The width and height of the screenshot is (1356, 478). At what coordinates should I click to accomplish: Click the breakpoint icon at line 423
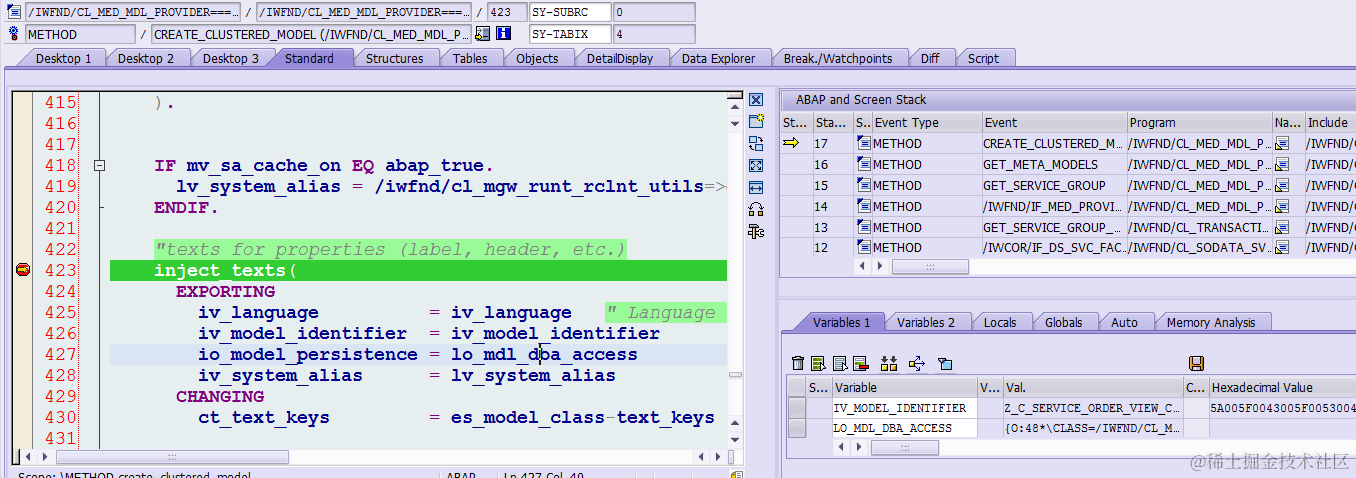[x=23, y=270]
